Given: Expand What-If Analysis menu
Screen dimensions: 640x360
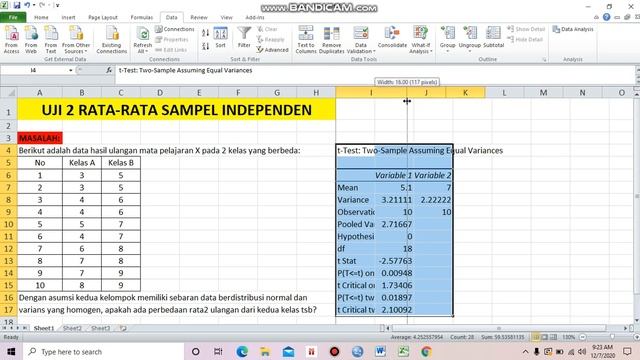Looking at the screenshot, I should coord(420,40).
